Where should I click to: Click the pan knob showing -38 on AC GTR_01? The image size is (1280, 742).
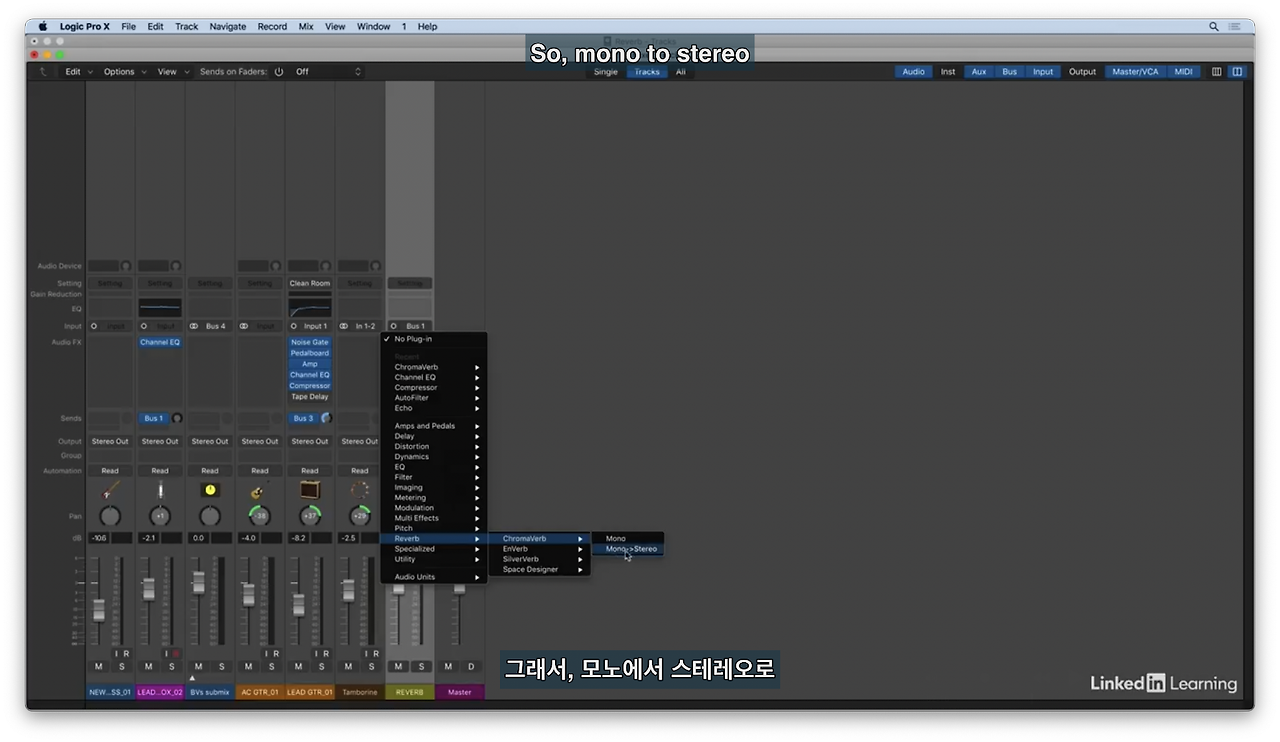click(259, 516)
